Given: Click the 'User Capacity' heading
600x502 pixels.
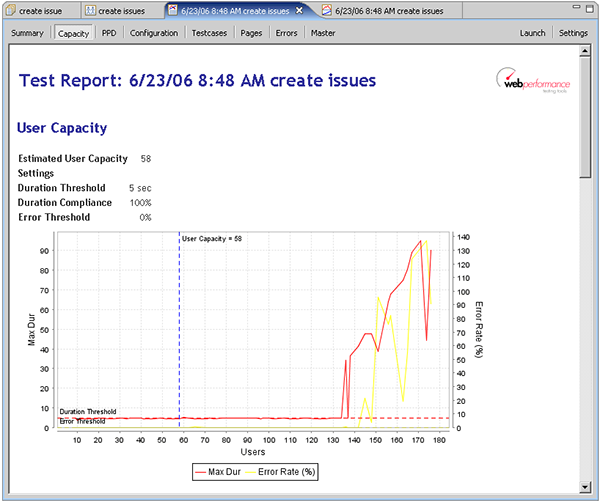Looking at the screenshot, I should [62, 128].
